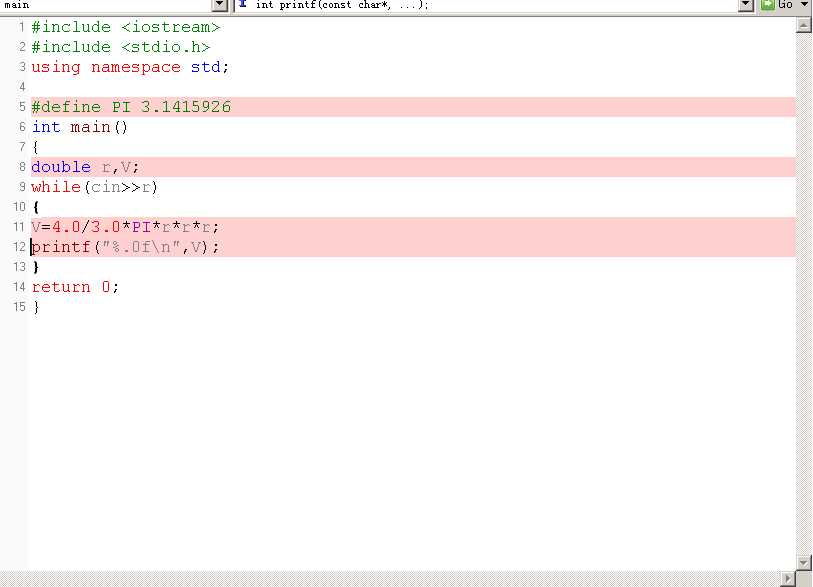Image resolution: width=813 pixels, height=587 pixels.
Task: Click the '#include <iostream>' line
Action: pos(126,27)
